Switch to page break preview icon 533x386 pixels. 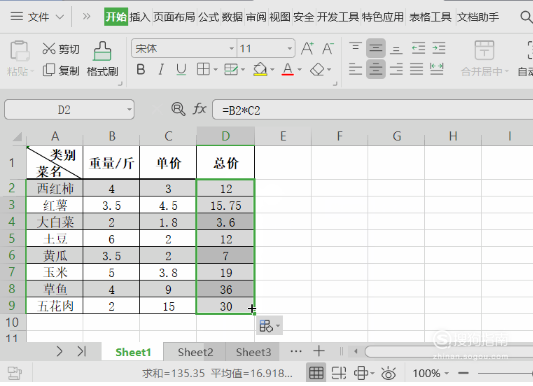point(339,373)
